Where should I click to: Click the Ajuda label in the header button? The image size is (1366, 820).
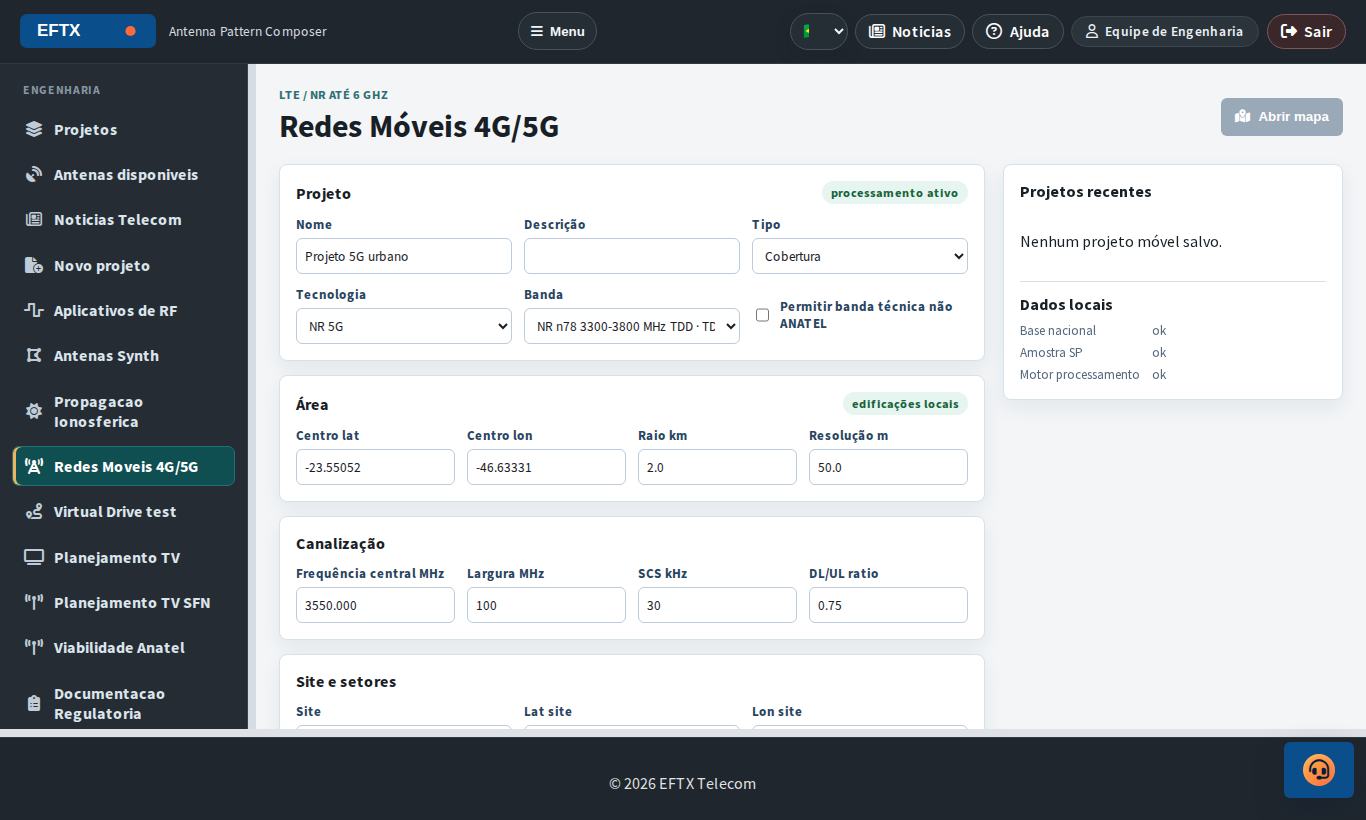[x=1029, y=31]
